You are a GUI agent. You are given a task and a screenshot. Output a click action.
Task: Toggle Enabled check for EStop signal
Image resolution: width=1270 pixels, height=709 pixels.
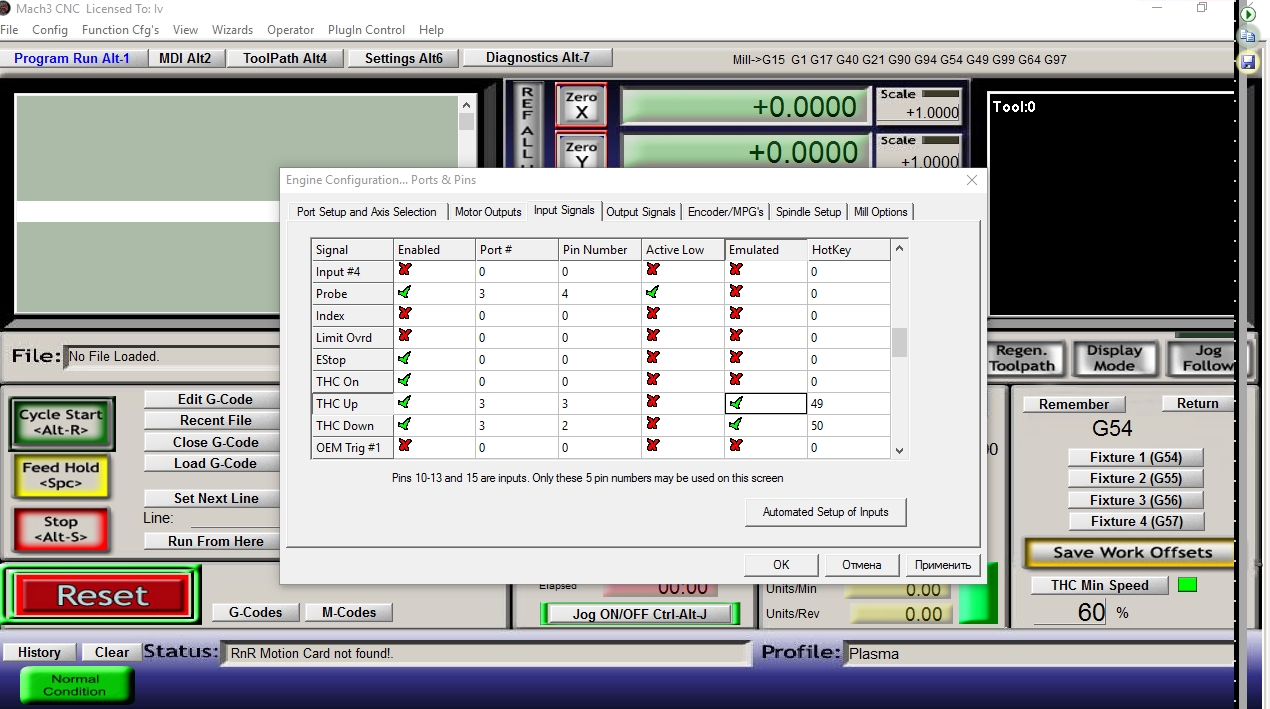click(404, 358)
